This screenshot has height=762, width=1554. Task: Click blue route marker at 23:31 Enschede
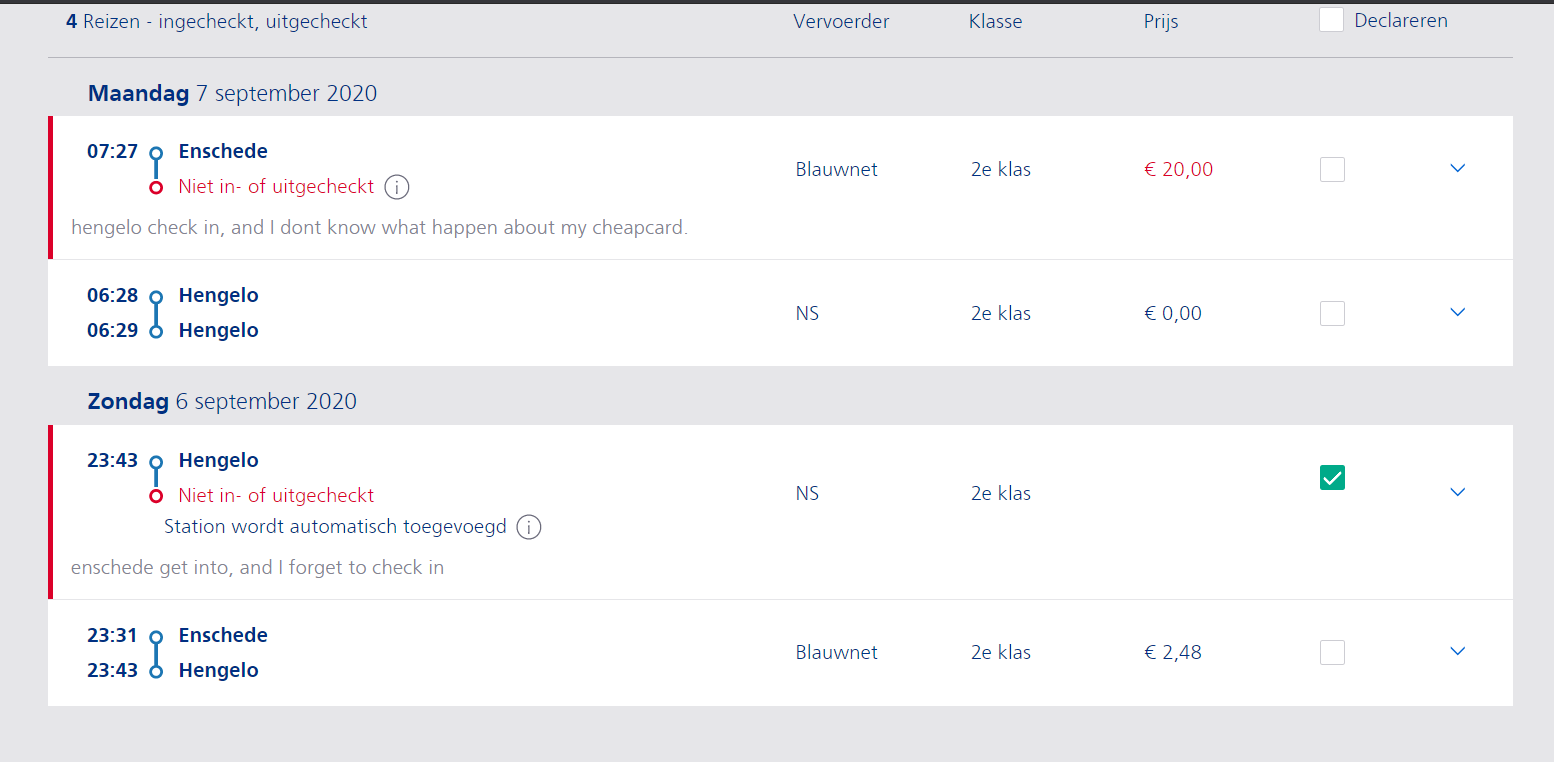click(x=156, y=637)
